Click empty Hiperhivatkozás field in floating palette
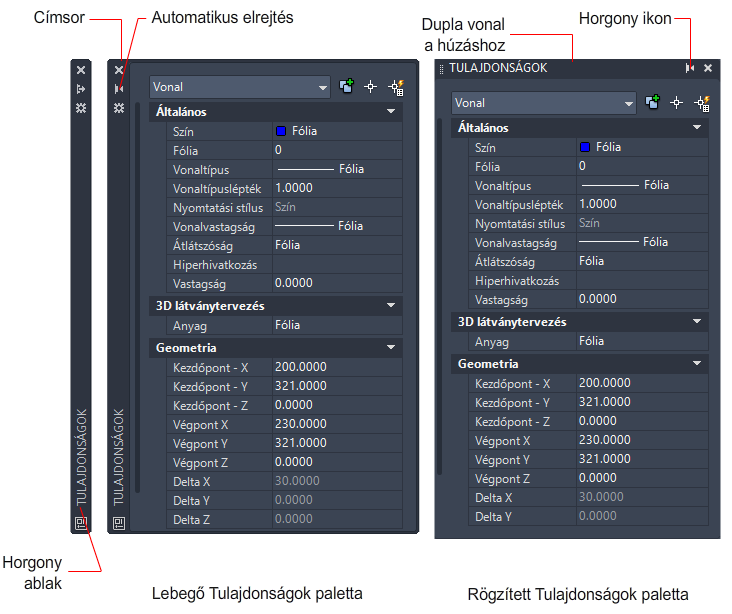The height and width of the screenshot is (614, 732). click(337, 264)
